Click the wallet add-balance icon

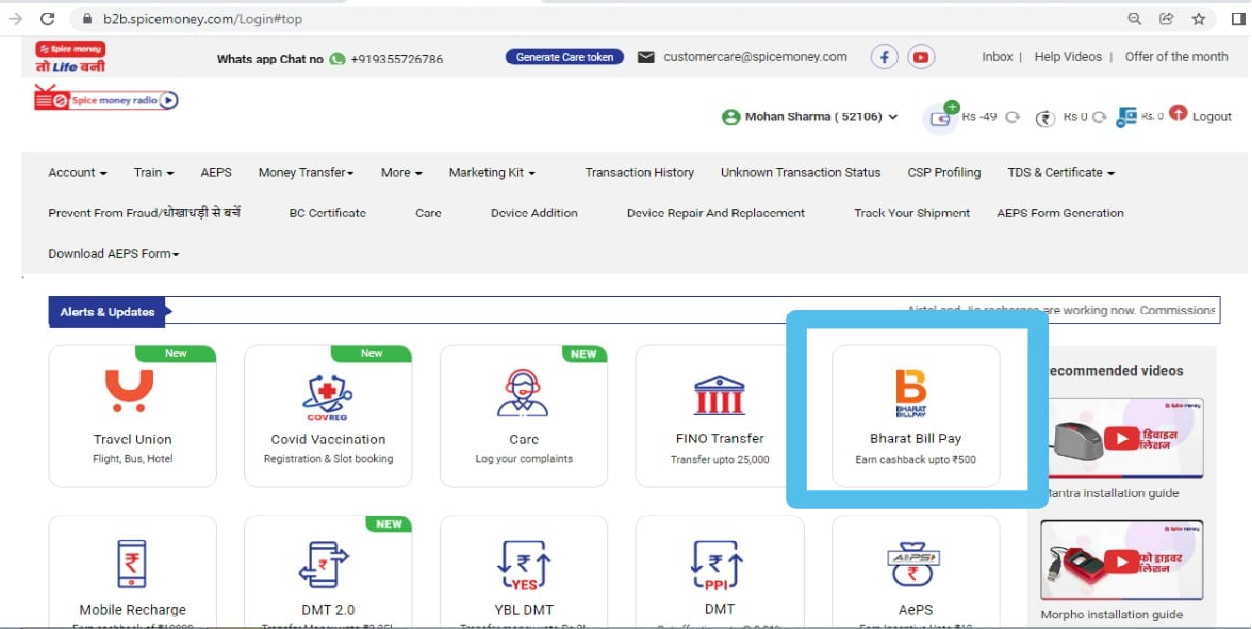[x=942, y=116]
